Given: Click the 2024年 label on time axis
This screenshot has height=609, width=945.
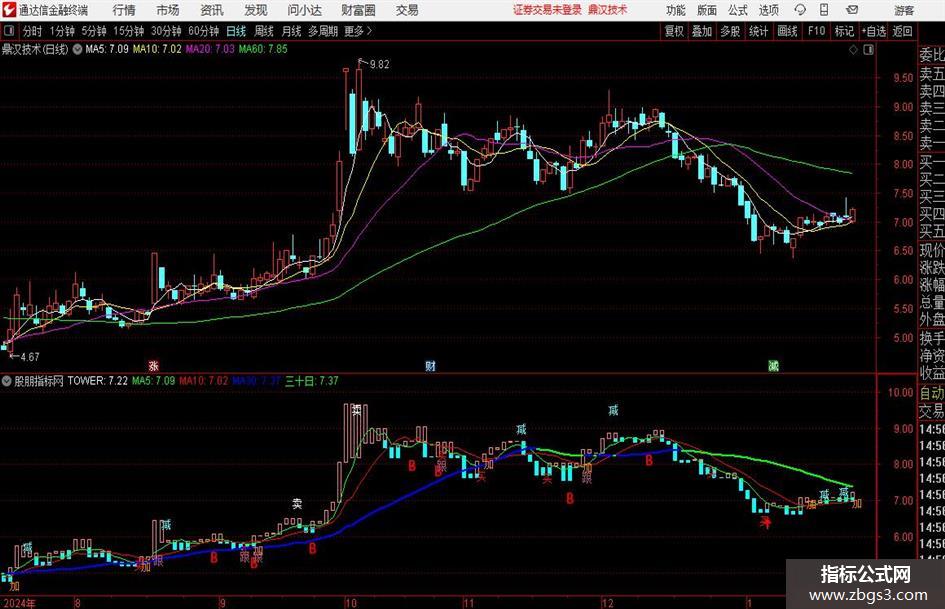Looking at the screenshot, I should pos(19,602).
